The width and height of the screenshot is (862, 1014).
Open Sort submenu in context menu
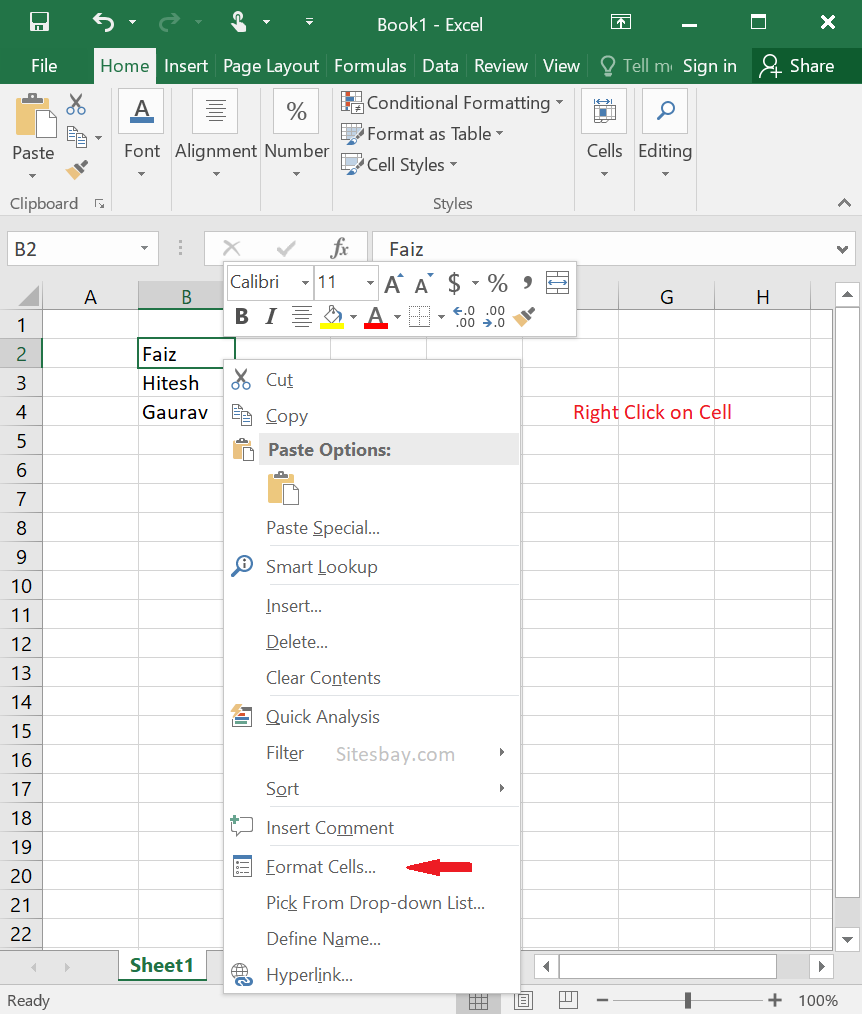372,789
